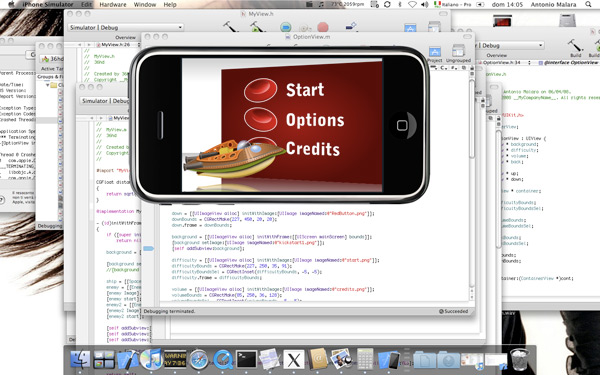Open Spotlight search in the menu bar
600x375 pixels.
(x=588, y=4)
